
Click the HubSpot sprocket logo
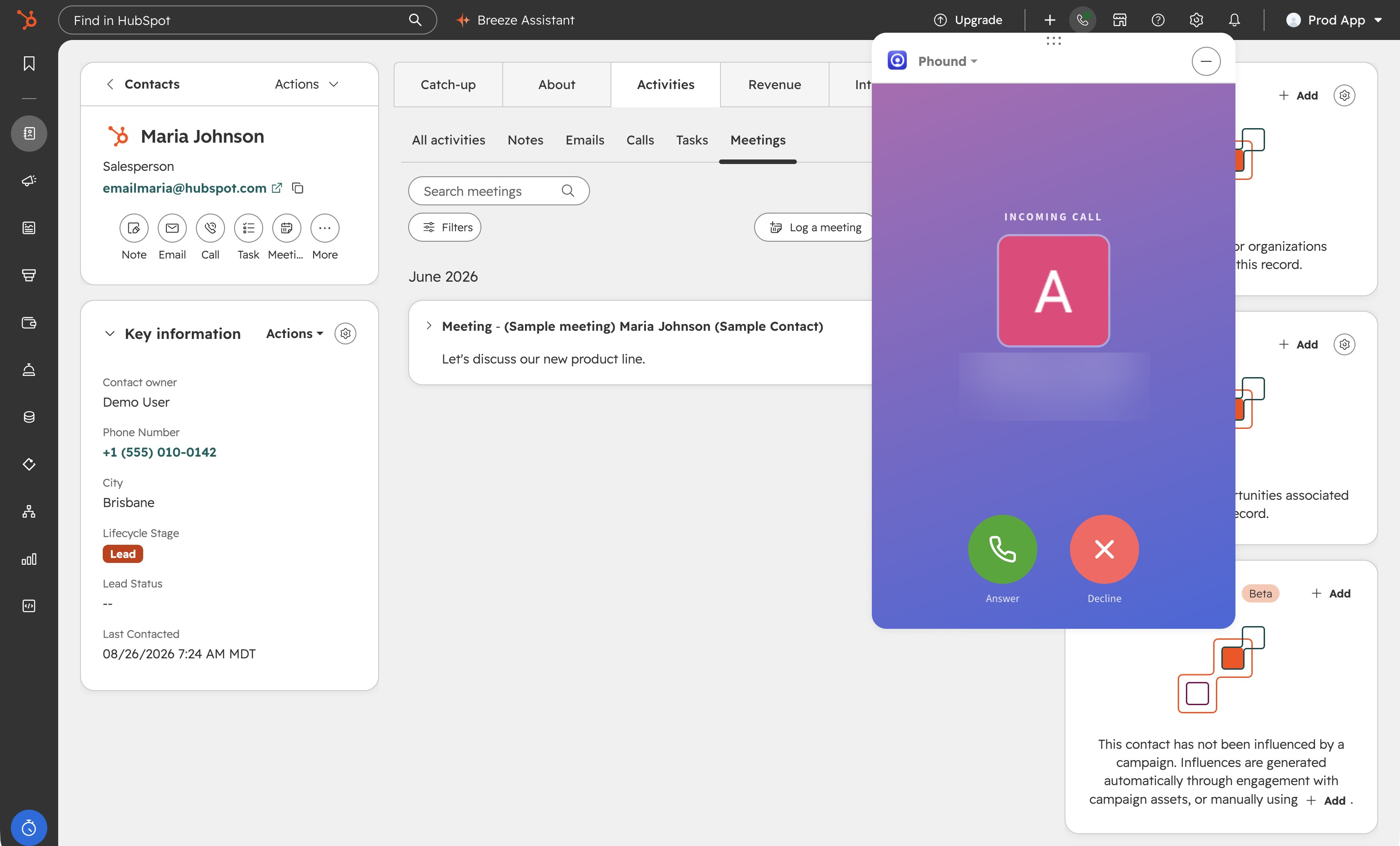pyautogui.click(x=27, y=20)
